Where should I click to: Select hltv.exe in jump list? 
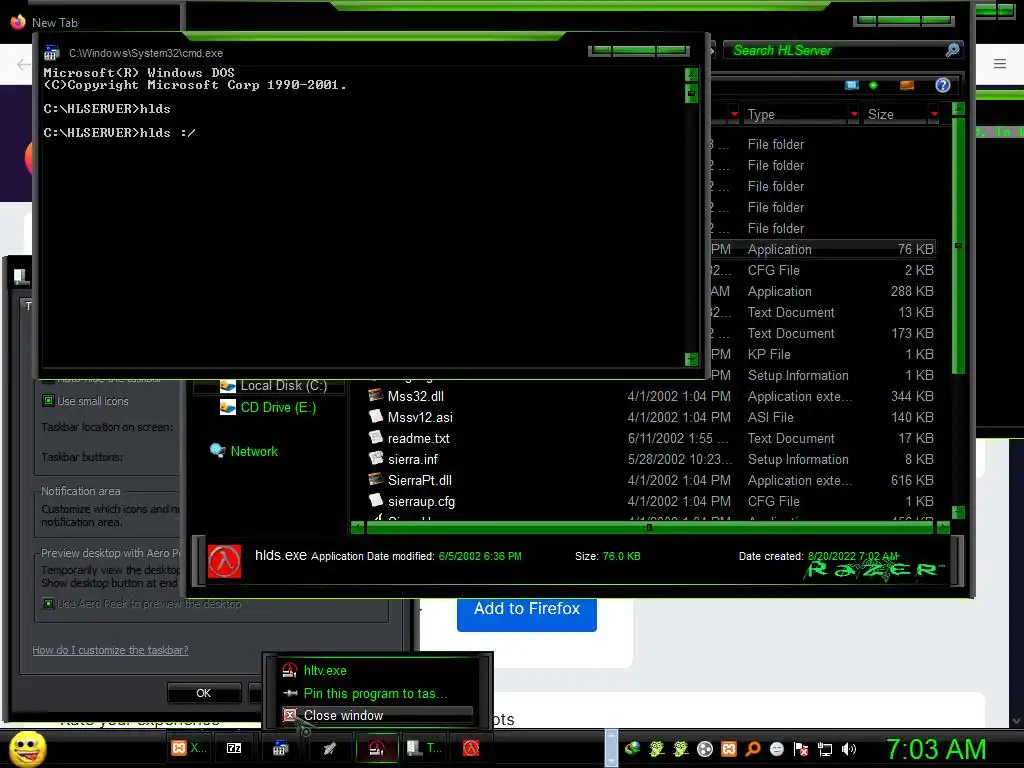point(377,670)
